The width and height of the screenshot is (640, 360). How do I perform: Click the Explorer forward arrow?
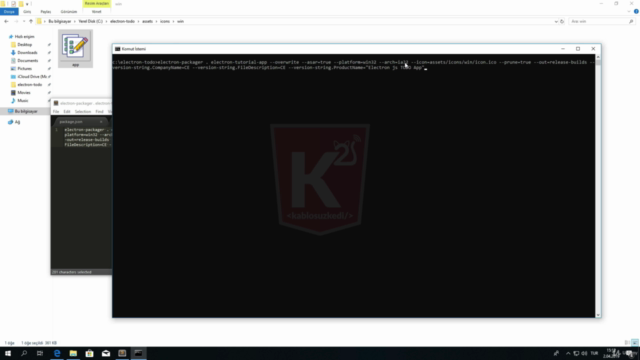16,21
